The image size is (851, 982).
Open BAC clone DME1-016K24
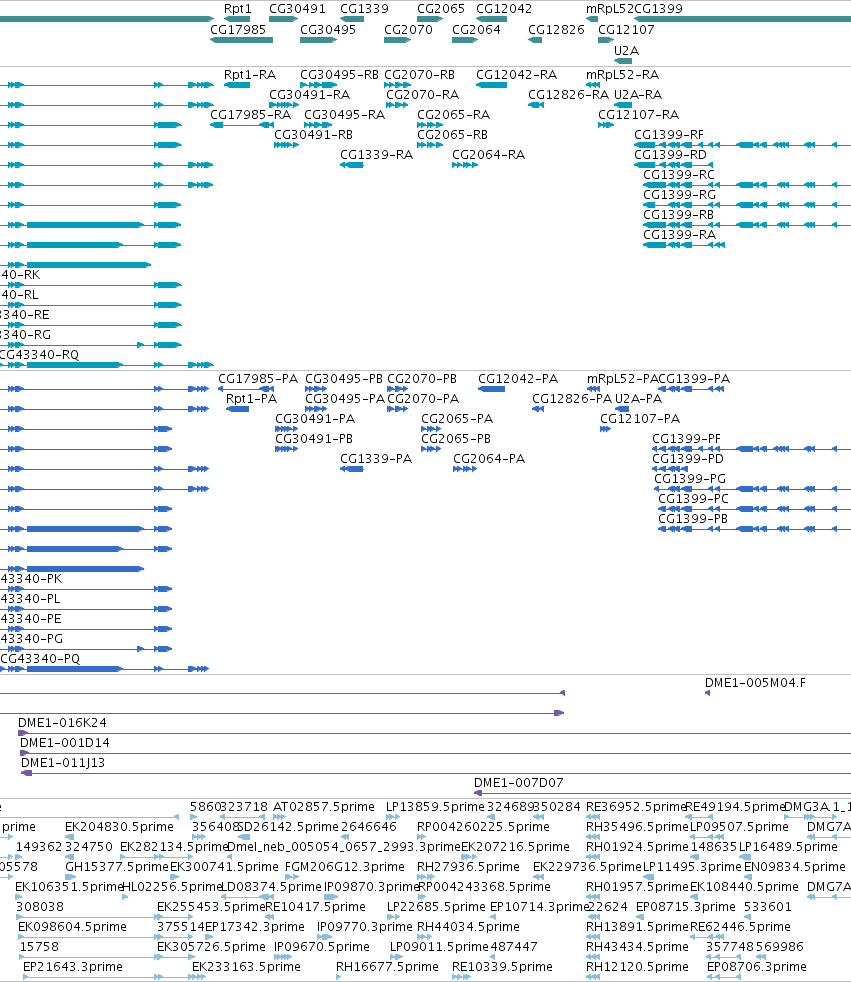coord(62,723)
